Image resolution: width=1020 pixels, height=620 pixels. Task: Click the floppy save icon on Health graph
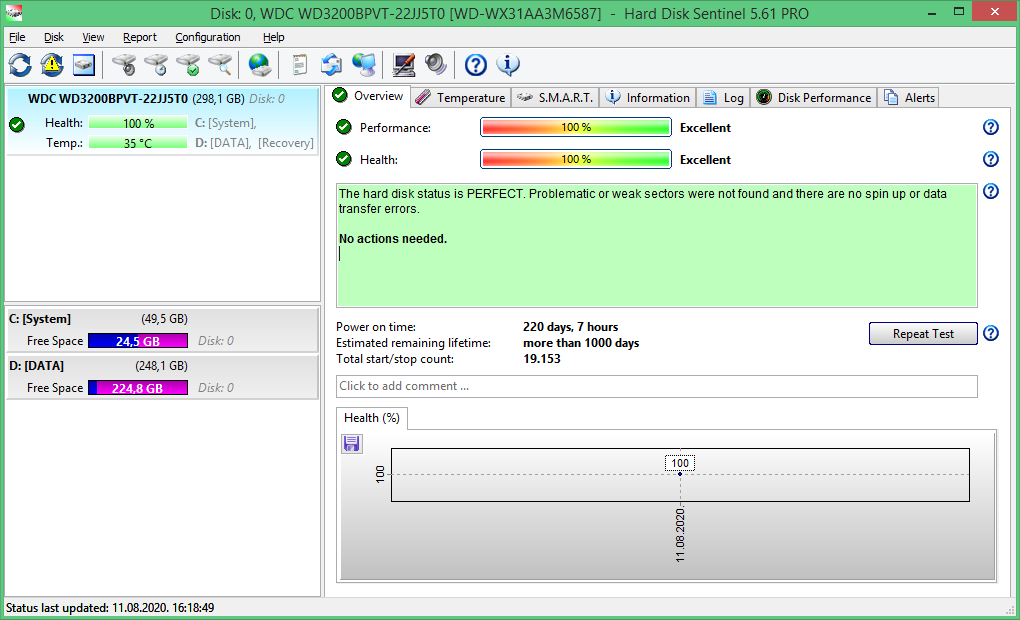point(352,444)
